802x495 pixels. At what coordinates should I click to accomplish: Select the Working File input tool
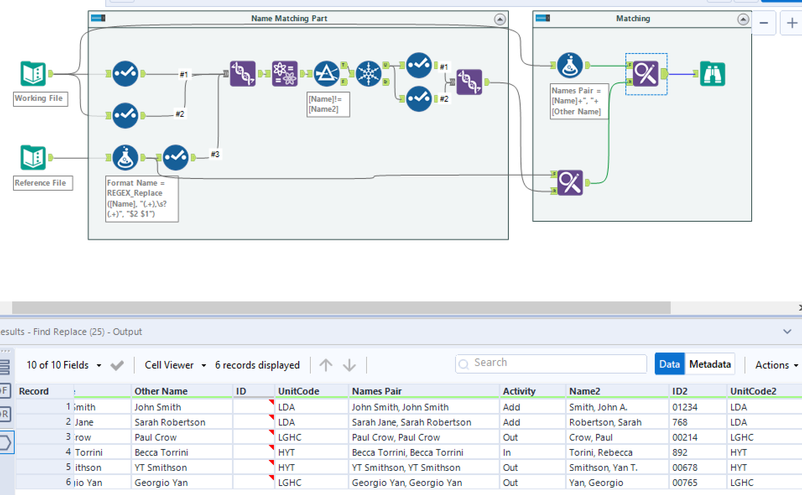coord(33,74)
